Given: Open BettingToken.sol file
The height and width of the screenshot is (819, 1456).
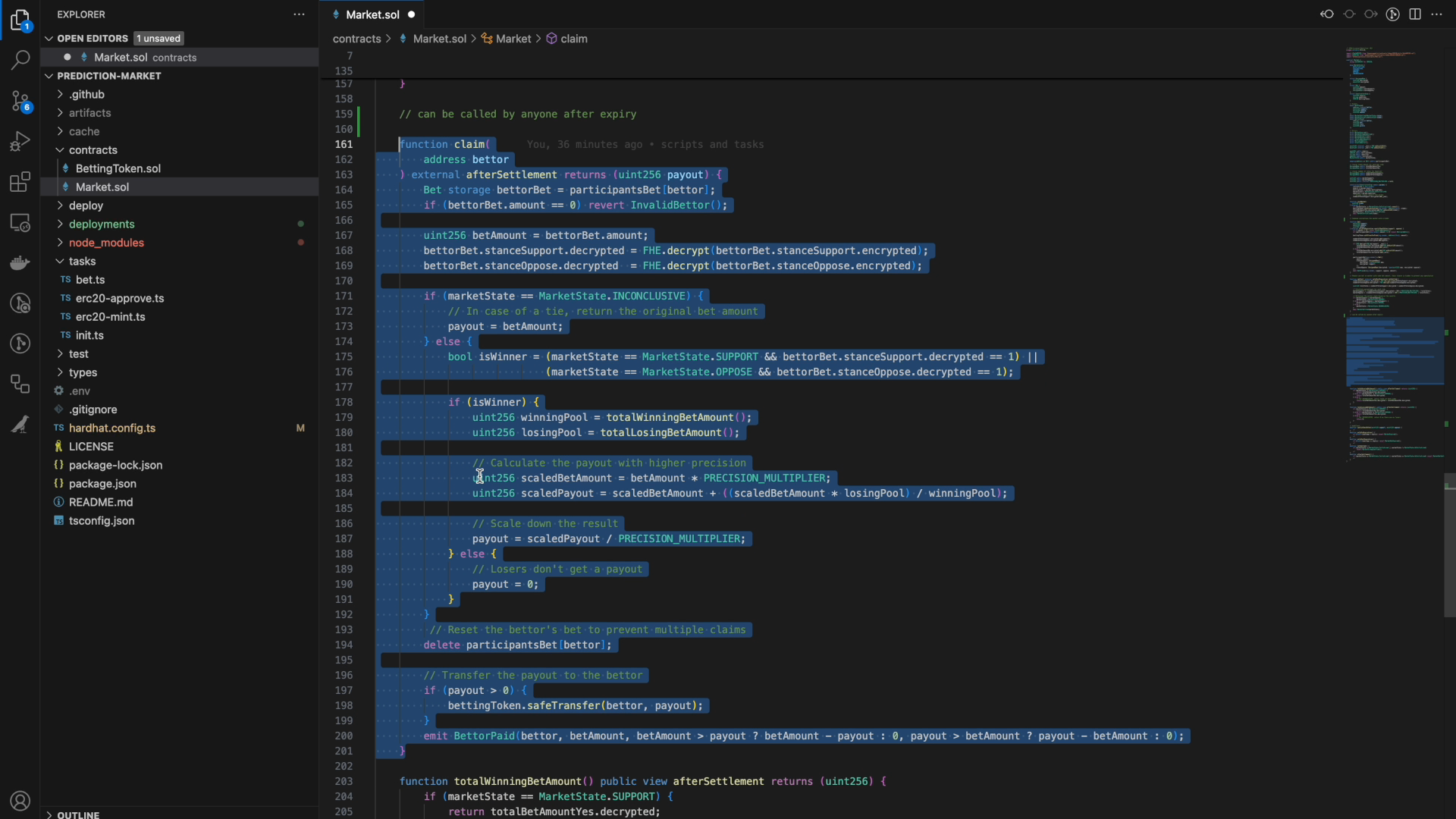Looking at the screenshot, I should 118,168.
